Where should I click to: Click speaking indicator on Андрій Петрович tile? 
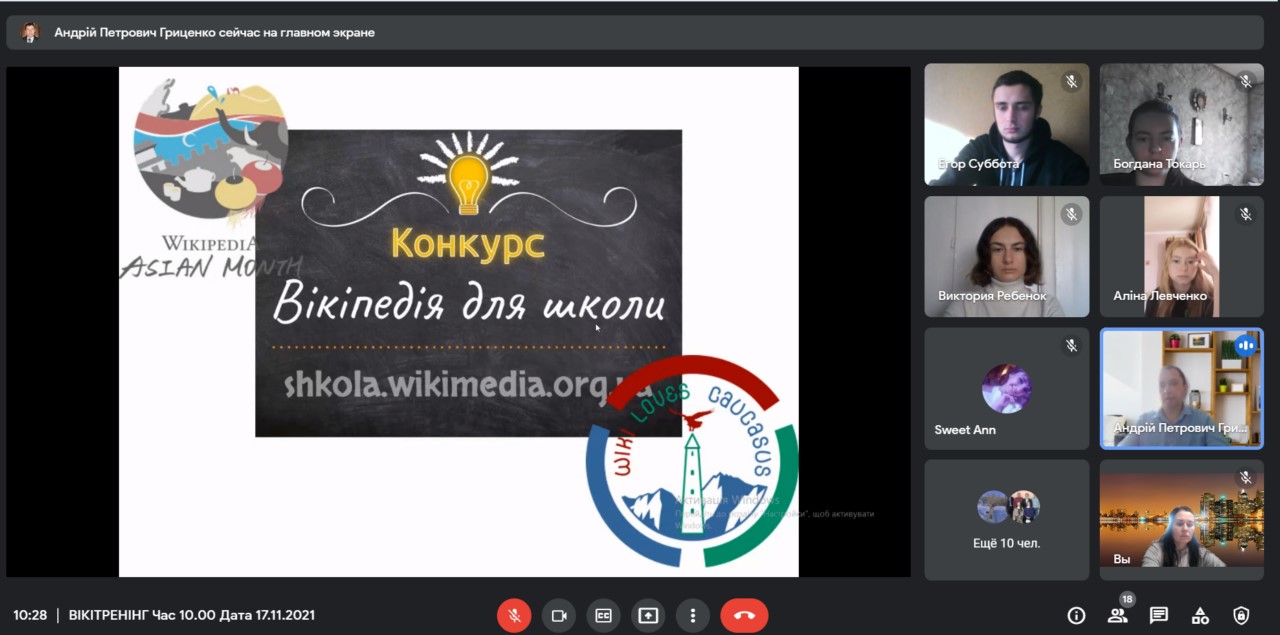click(x=1246, y=346)
